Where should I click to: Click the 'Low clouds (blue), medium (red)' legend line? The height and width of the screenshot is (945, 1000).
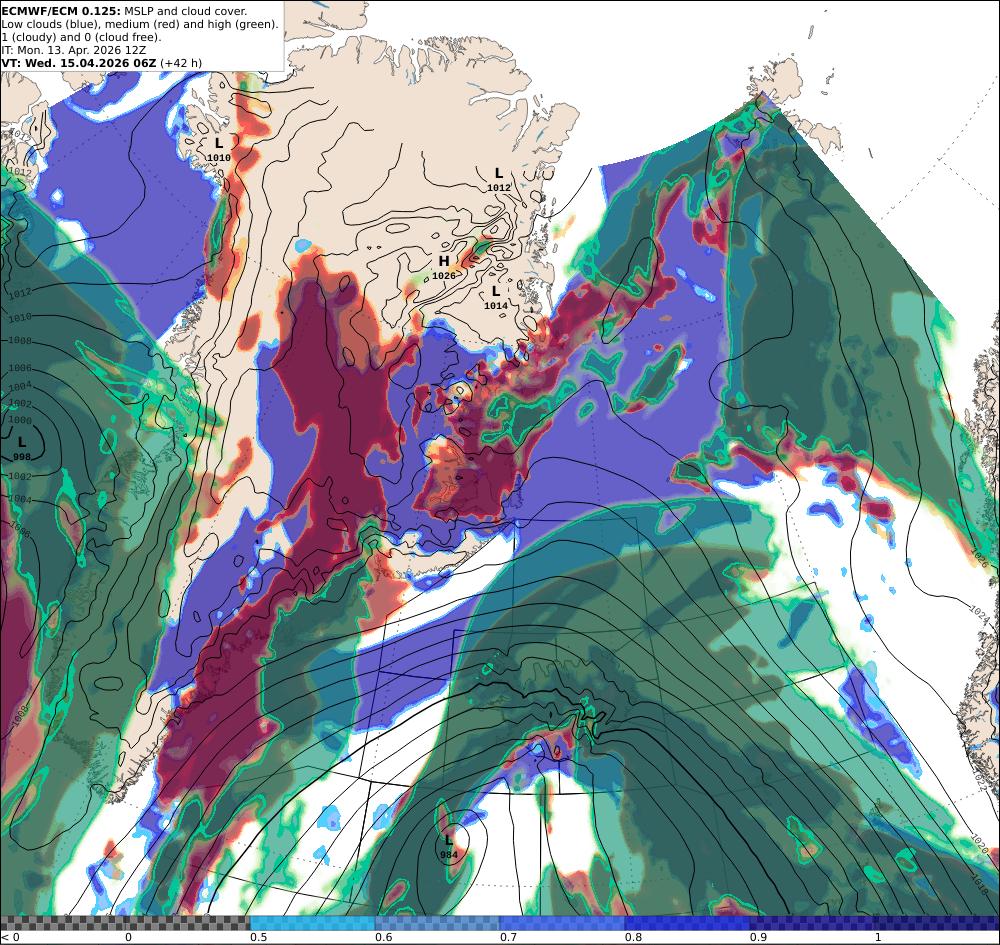(x=139, y=24)
